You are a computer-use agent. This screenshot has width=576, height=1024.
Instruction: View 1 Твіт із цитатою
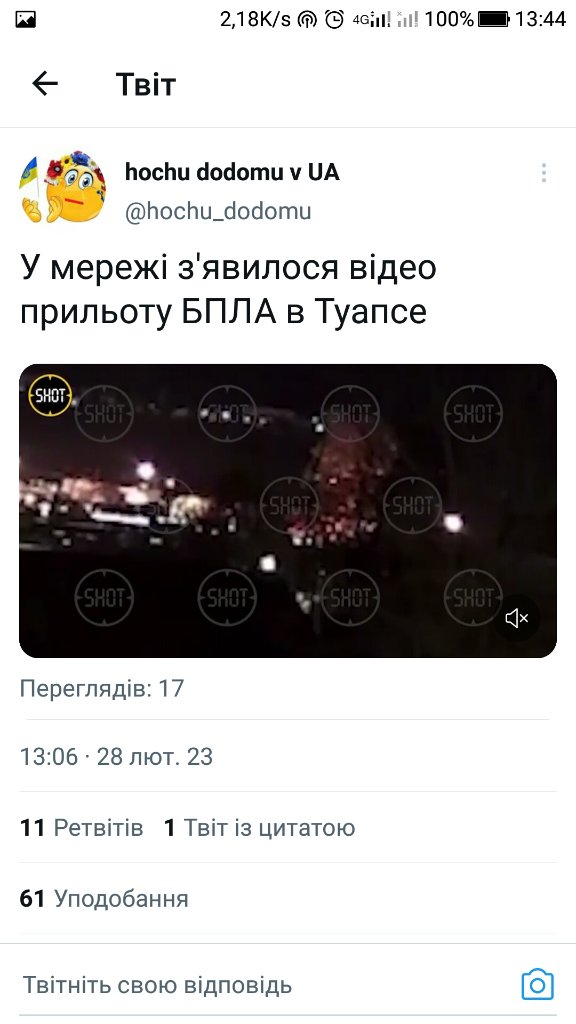pos(259,827)
